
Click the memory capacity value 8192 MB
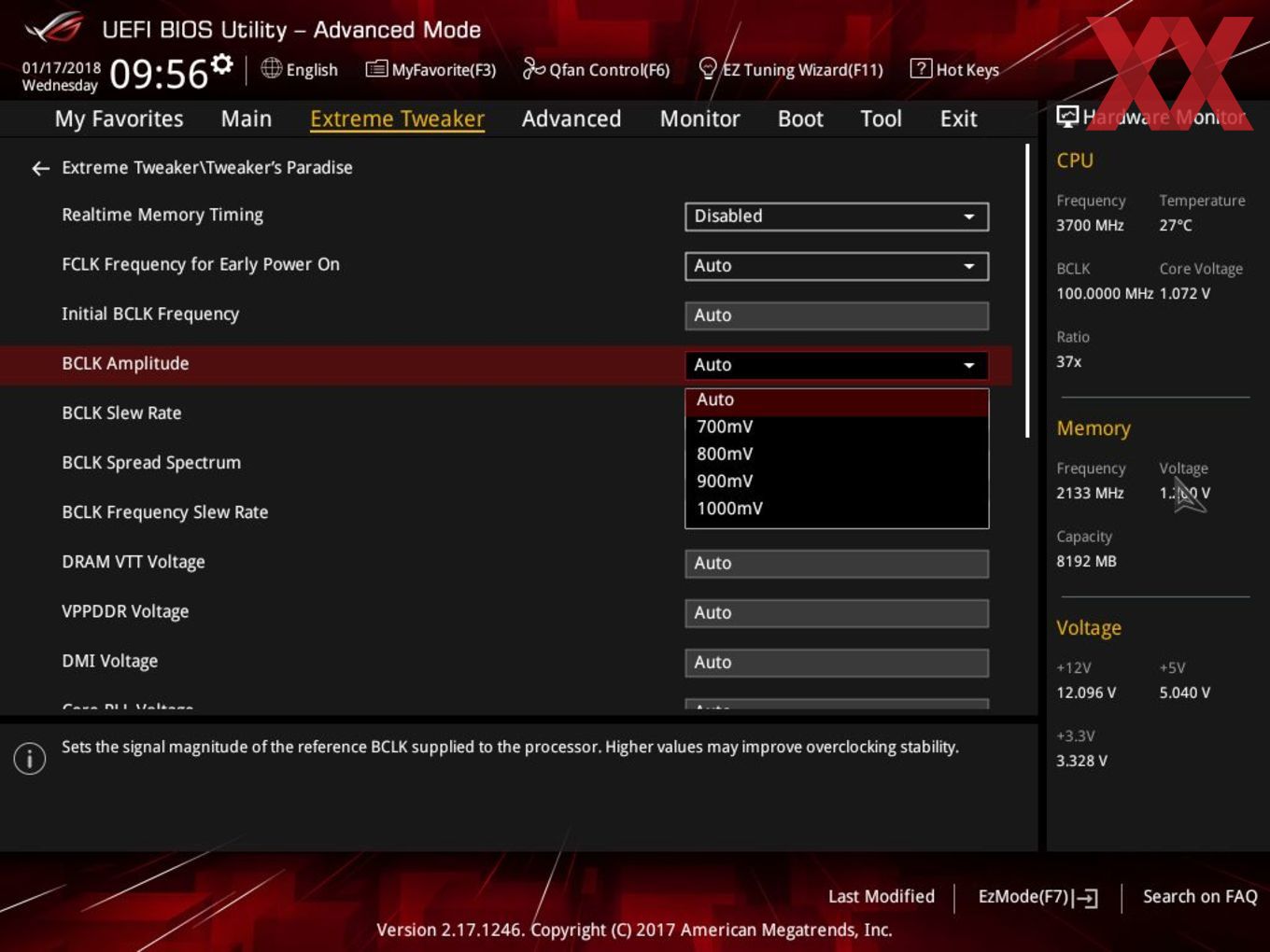[x=1086, y=561]
